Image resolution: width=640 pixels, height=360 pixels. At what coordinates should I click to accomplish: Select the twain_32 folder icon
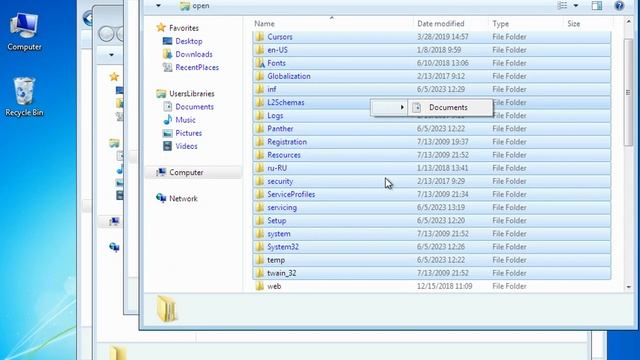[260, 273]
